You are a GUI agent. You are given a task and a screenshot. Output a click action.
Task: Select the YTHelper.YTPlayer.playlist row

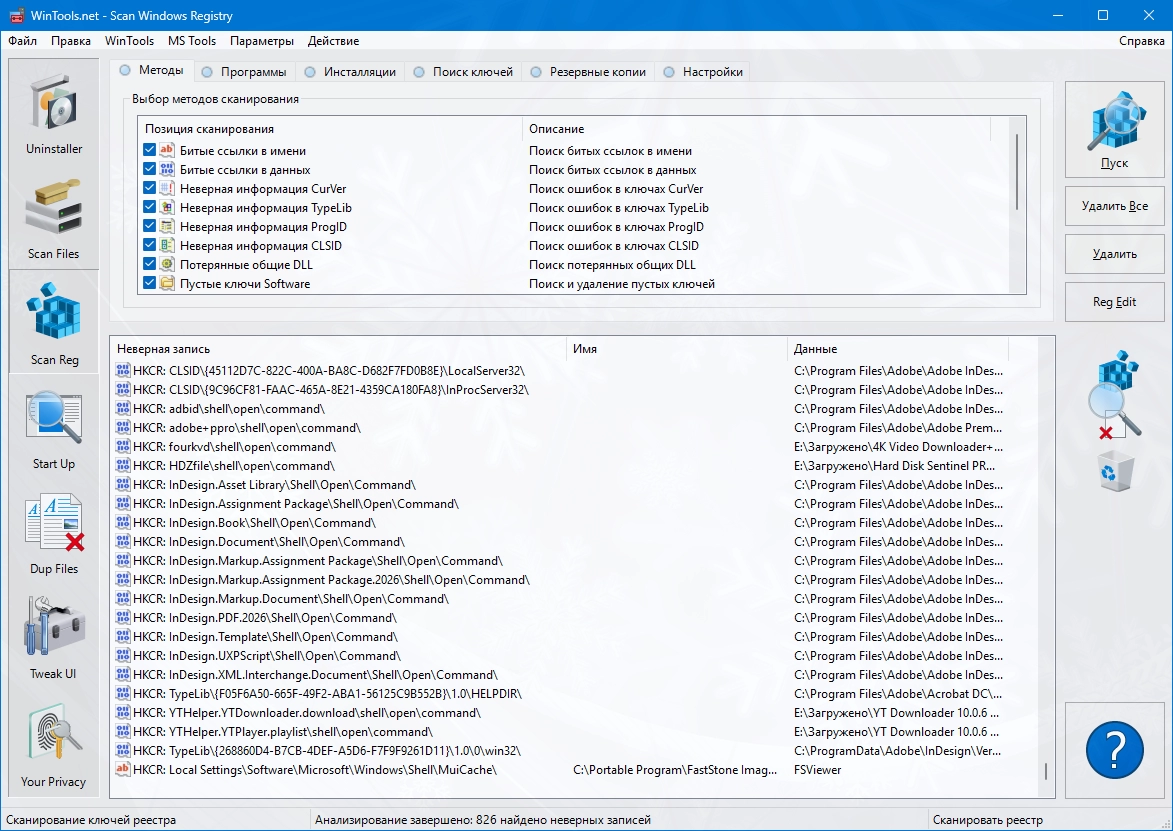[560, 732]
